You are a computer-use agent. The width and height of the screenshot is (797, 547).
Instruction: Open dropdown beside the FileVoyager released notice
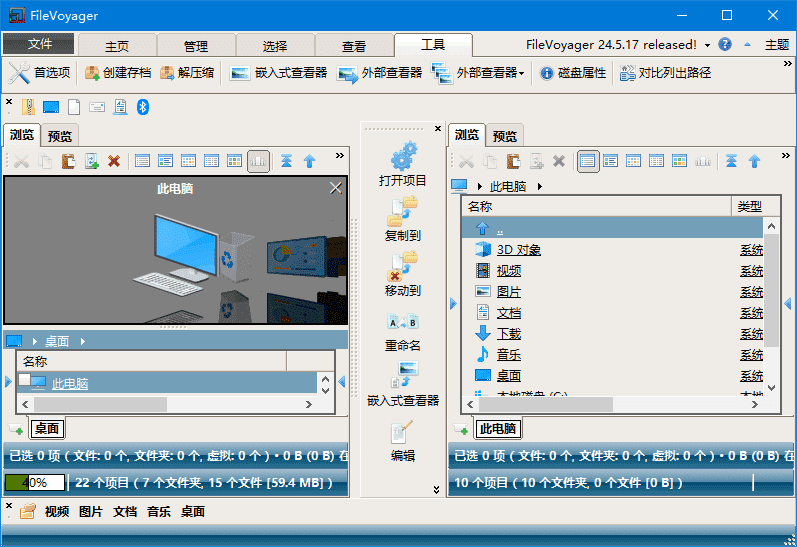pos(707,45)
